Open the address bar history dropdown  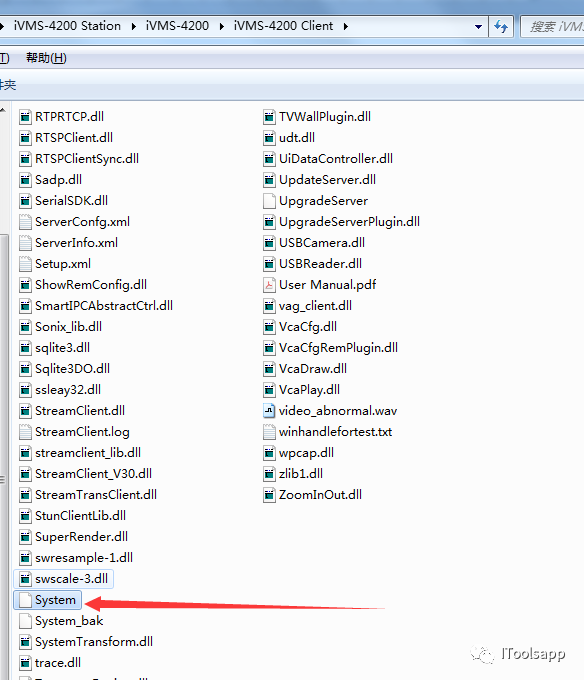click(x=478, y=27)
